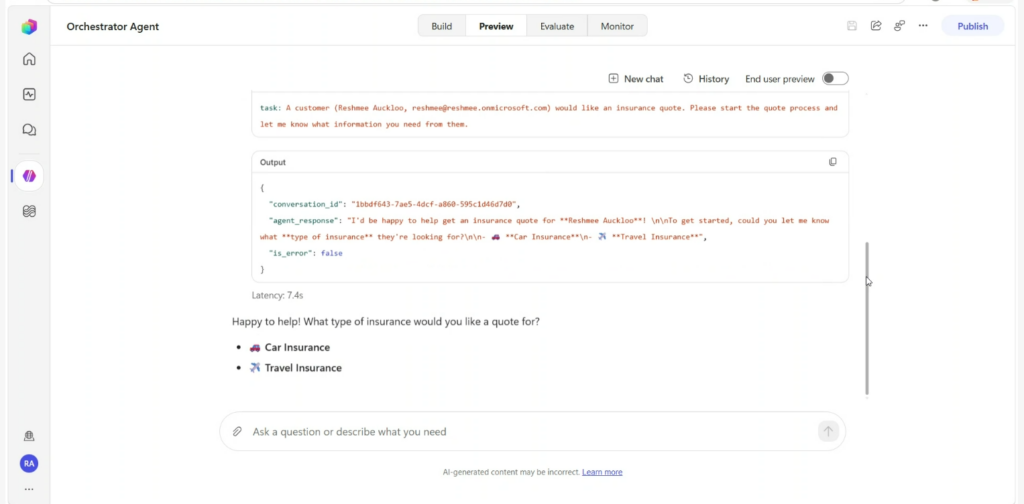1024x504 pixels.
Task: Select the purple agent builder sidebar icon
Action: click(29, 176)
